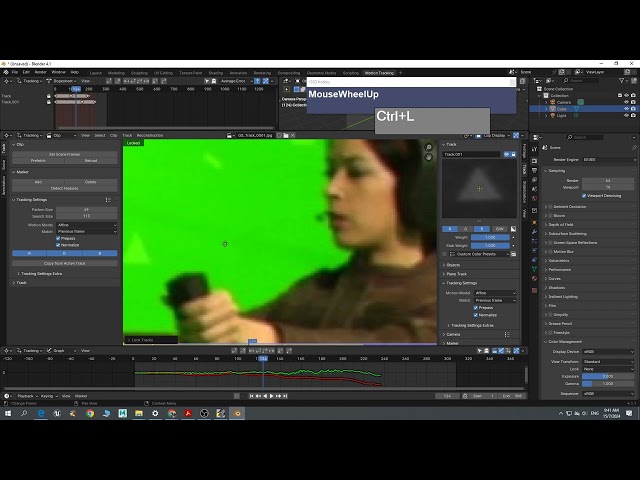Image resolution: width=640 pixels, height=480 pixels.
Task: Toggle lock on Track row in dopesheet
Action: coord(49,96)
